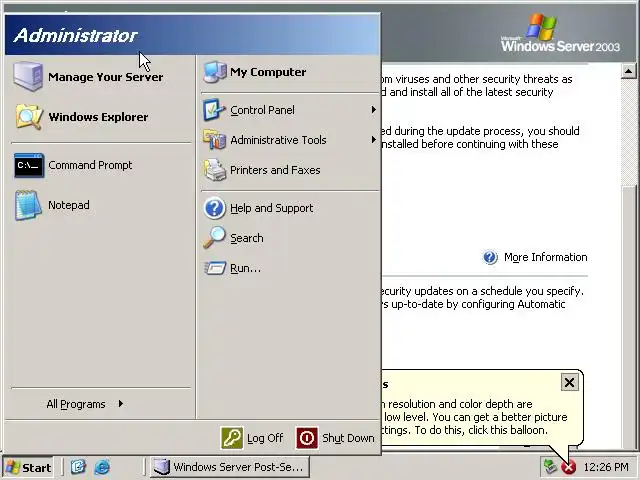Image resolution: width=640 pixels, height=480 pixels.
Task: Expand the Control Panel submenu arrow
Action: click(373, 110)
